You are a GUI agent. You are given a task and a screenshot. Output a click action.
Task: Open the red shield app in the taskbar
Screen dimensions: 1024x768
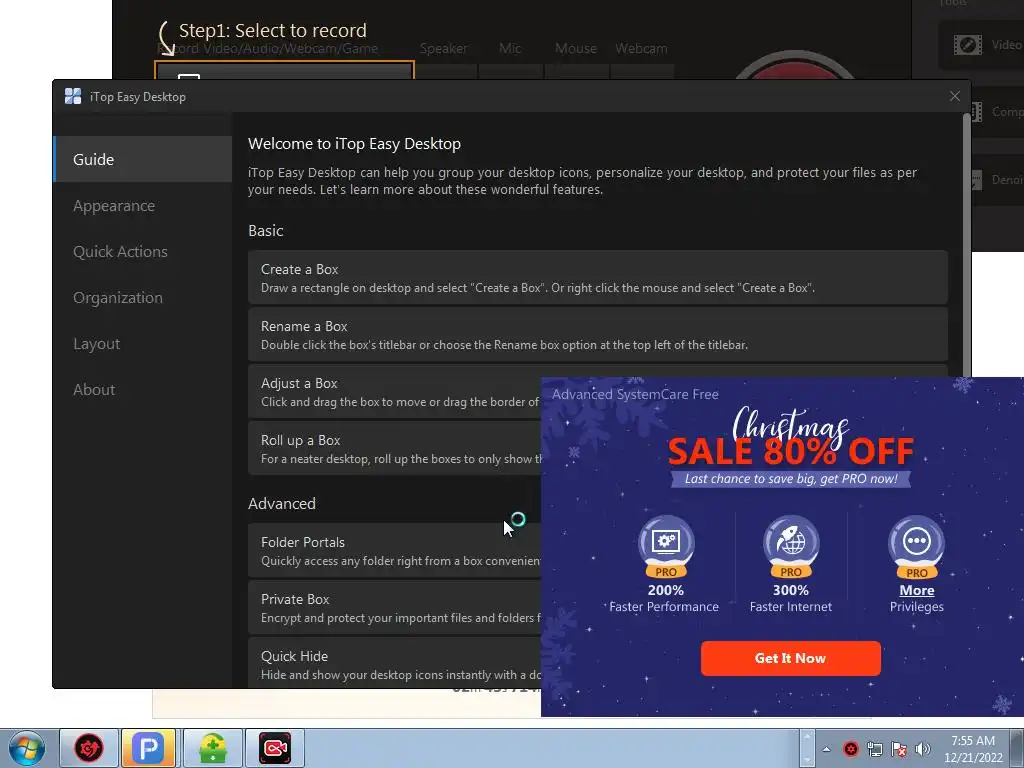click(x=89, y=748)
